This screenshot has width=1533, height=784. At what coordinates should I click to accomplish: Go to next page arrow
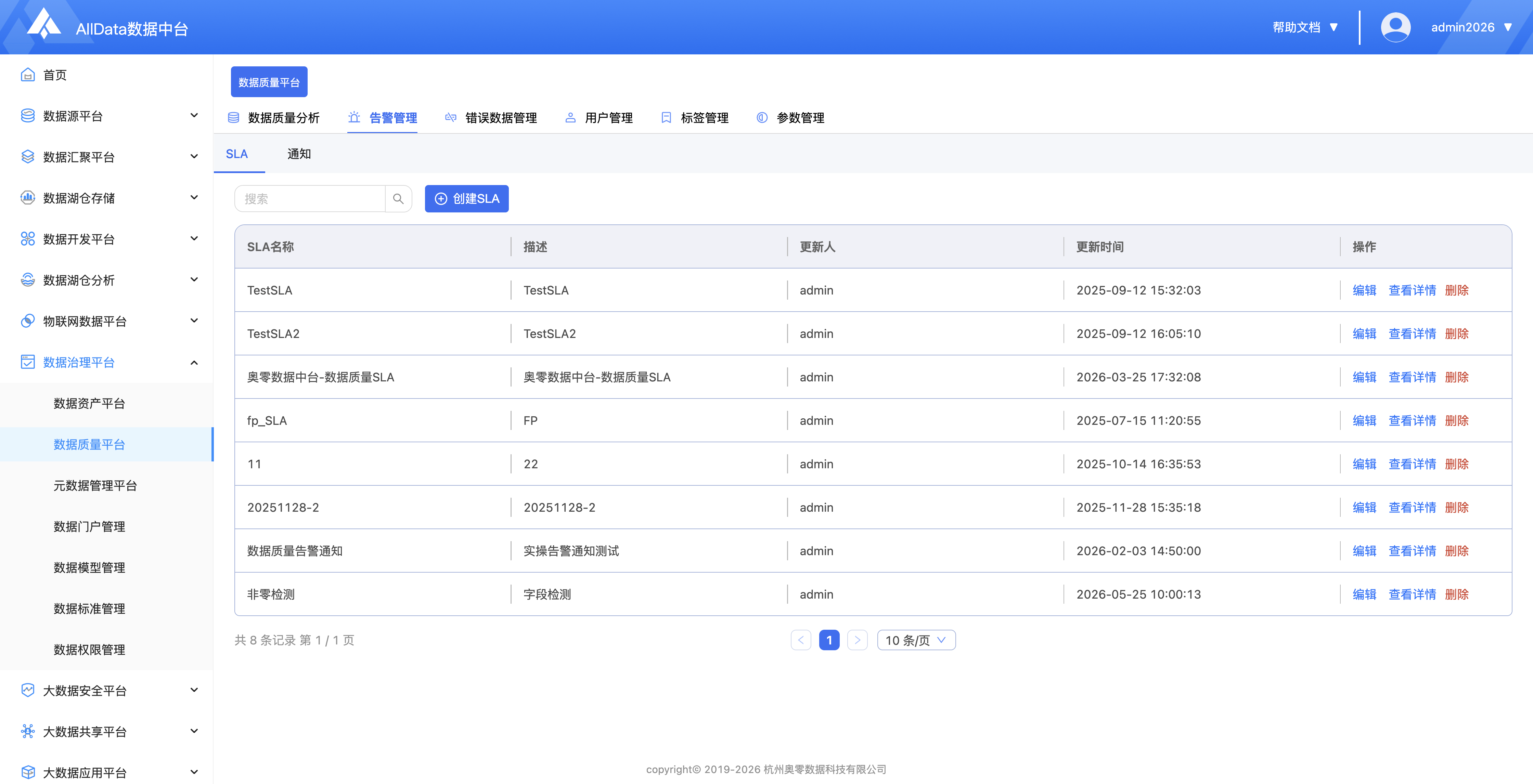point(857,640)
